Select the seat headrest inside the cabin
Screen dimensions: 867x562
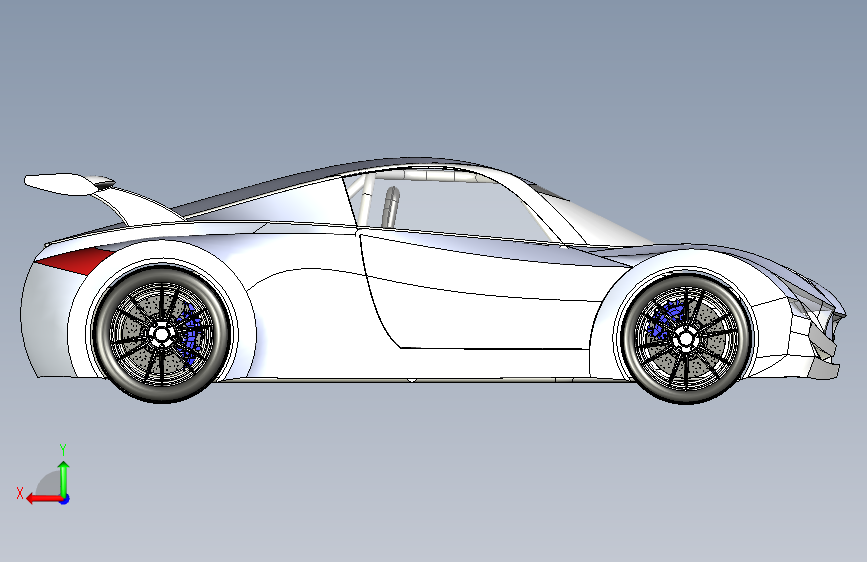pyautogui.click(x=390, y=207)
